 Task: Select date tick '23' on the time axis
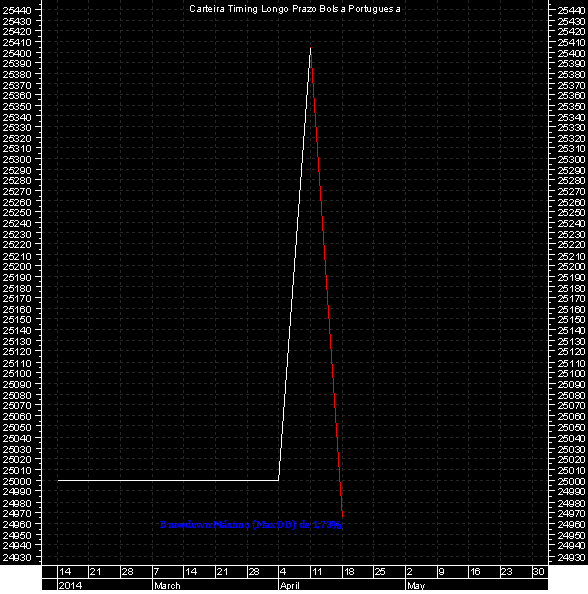[507, 571]
